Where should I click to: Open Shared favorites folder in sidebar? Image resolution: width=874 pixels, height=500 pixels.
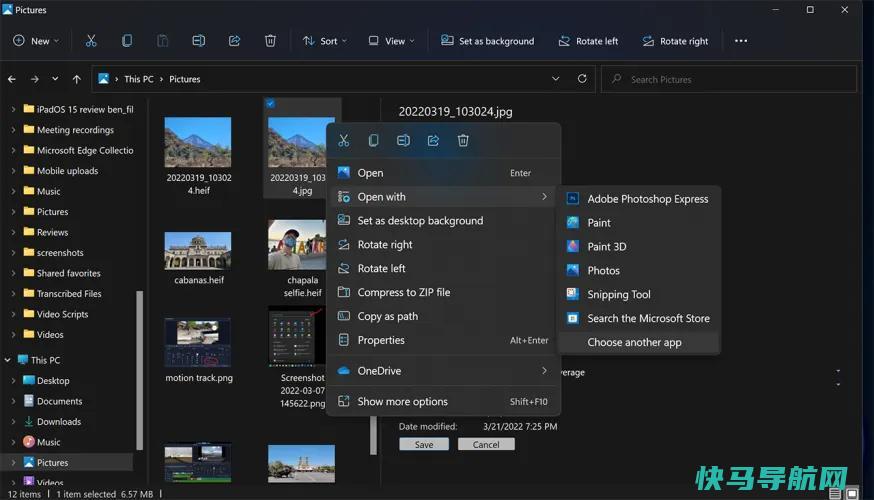click(69, 273)
